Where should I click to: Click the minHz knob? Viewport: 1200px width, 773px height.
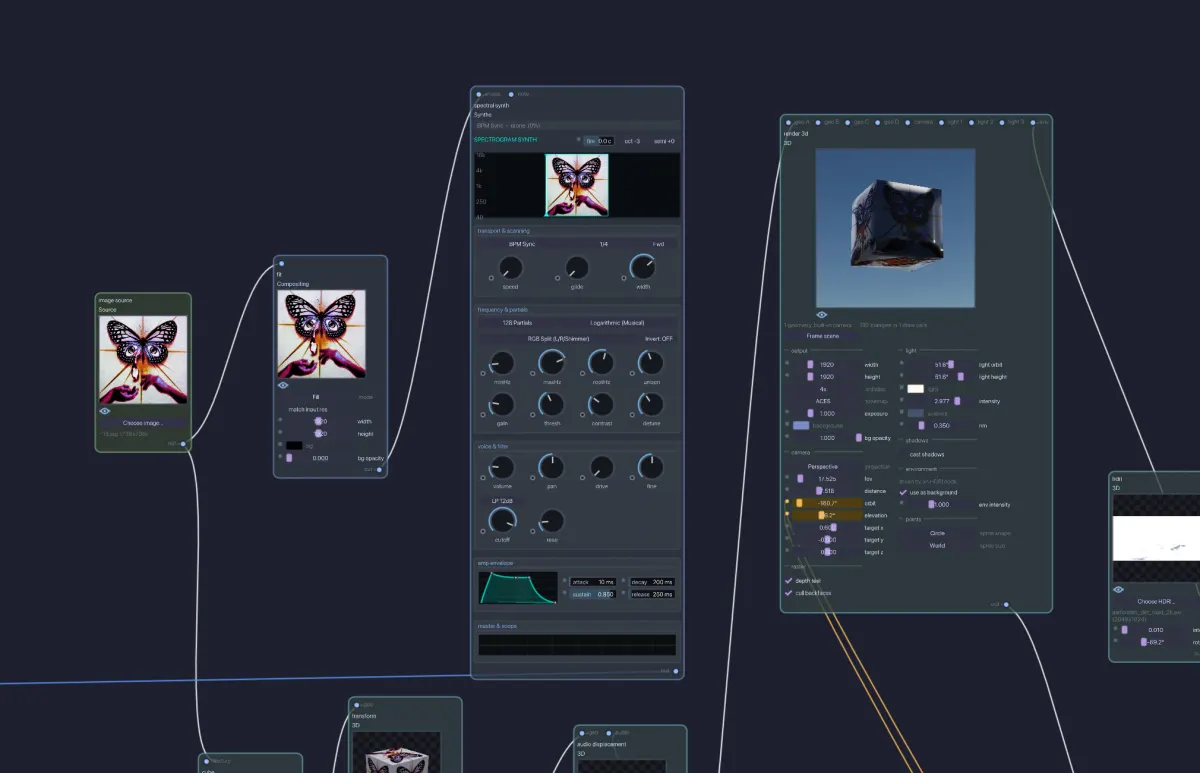point(501,363)
